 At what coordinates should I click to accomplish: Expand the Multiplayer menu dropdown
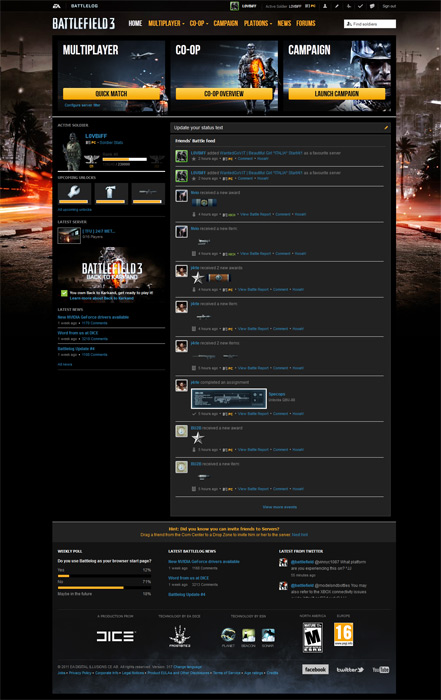coord(166,23)
